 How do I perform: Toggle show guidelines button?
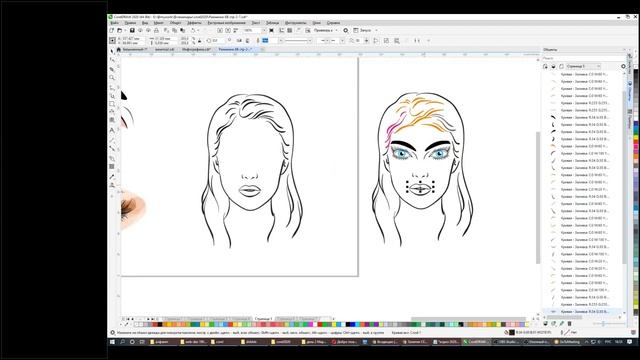coord(298,30)
